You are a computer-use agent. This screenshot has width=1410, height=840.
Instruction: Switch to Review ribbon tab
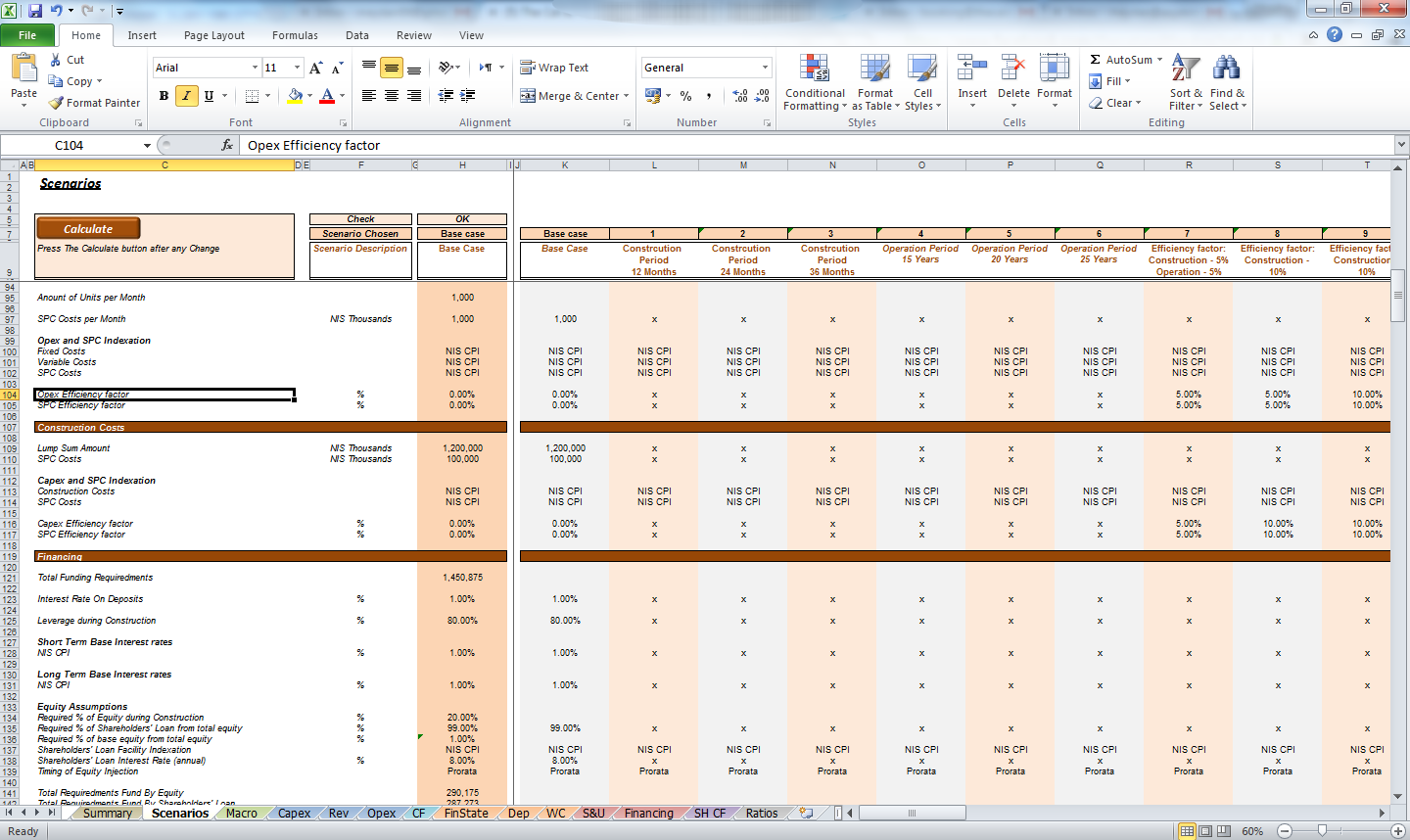(414, 35)
